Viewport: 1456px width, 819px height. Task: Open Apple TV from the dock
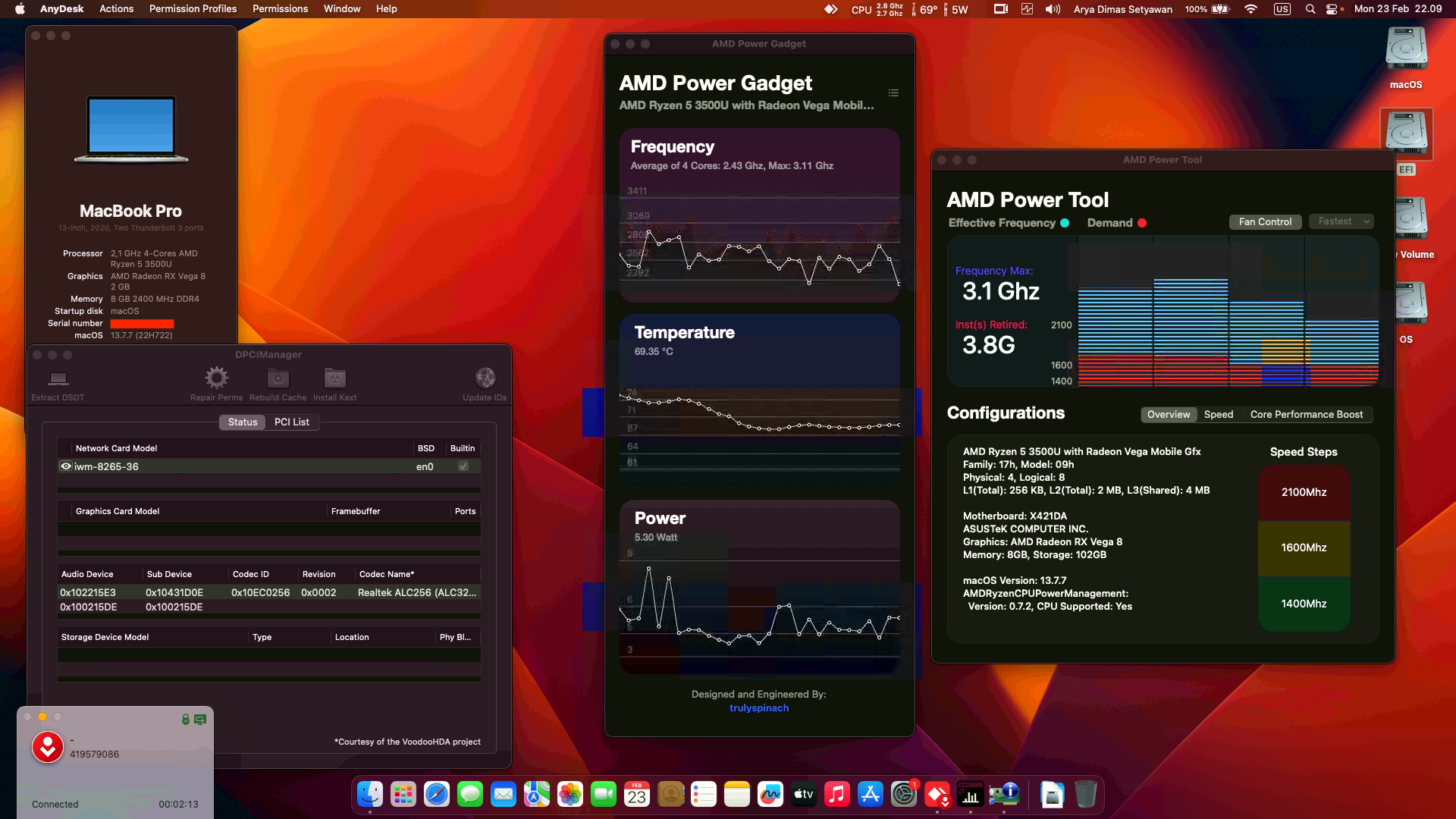804,794
